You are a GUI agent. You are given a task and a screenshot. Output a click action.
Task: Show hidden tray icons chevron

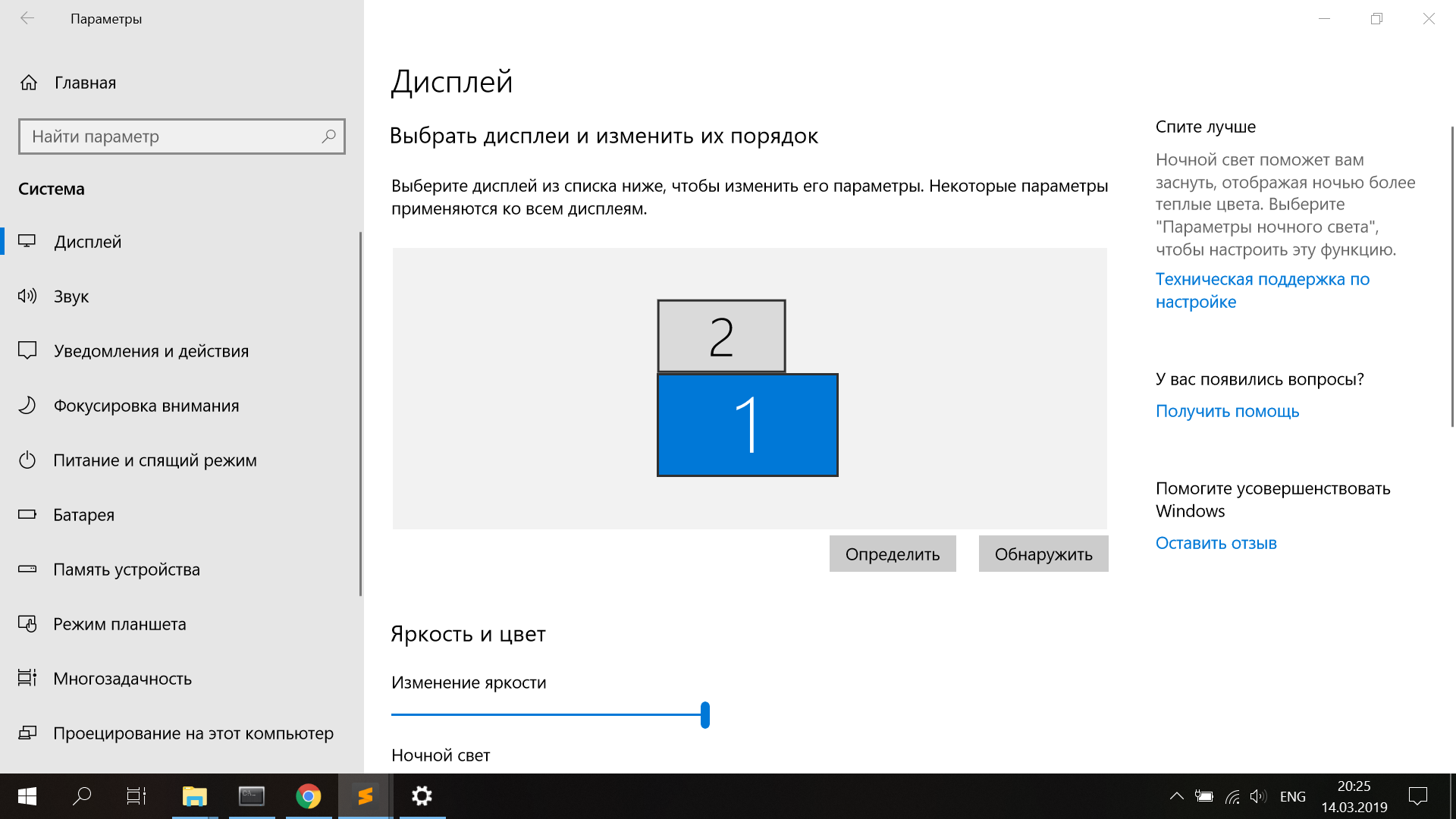click(x=1176, y=796)
